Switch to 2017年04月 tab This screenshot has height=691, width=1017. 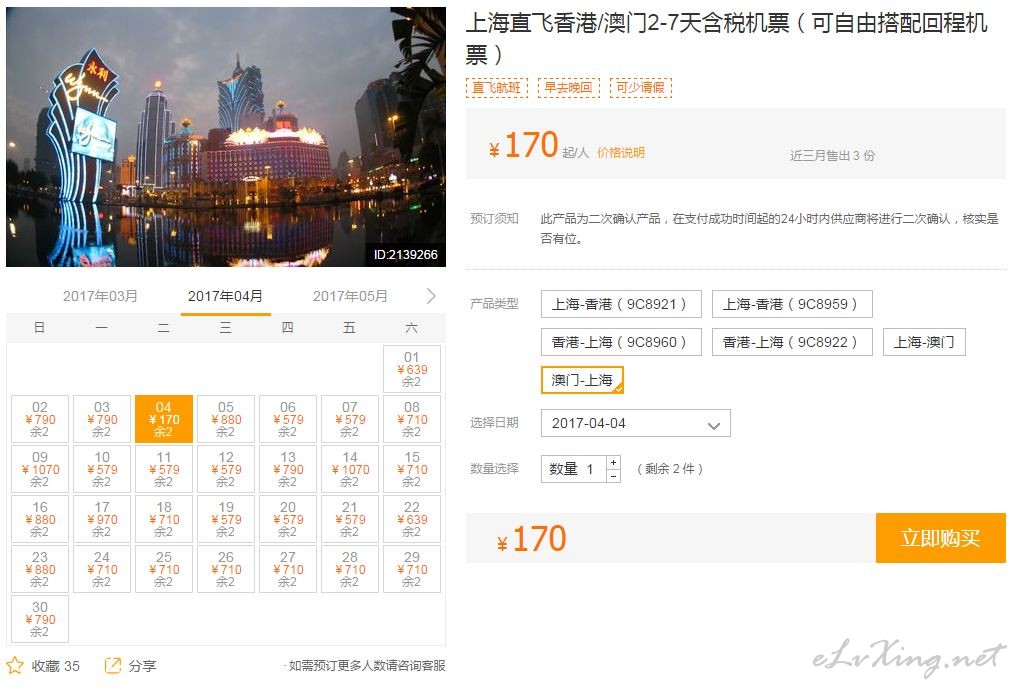point(225,297)
